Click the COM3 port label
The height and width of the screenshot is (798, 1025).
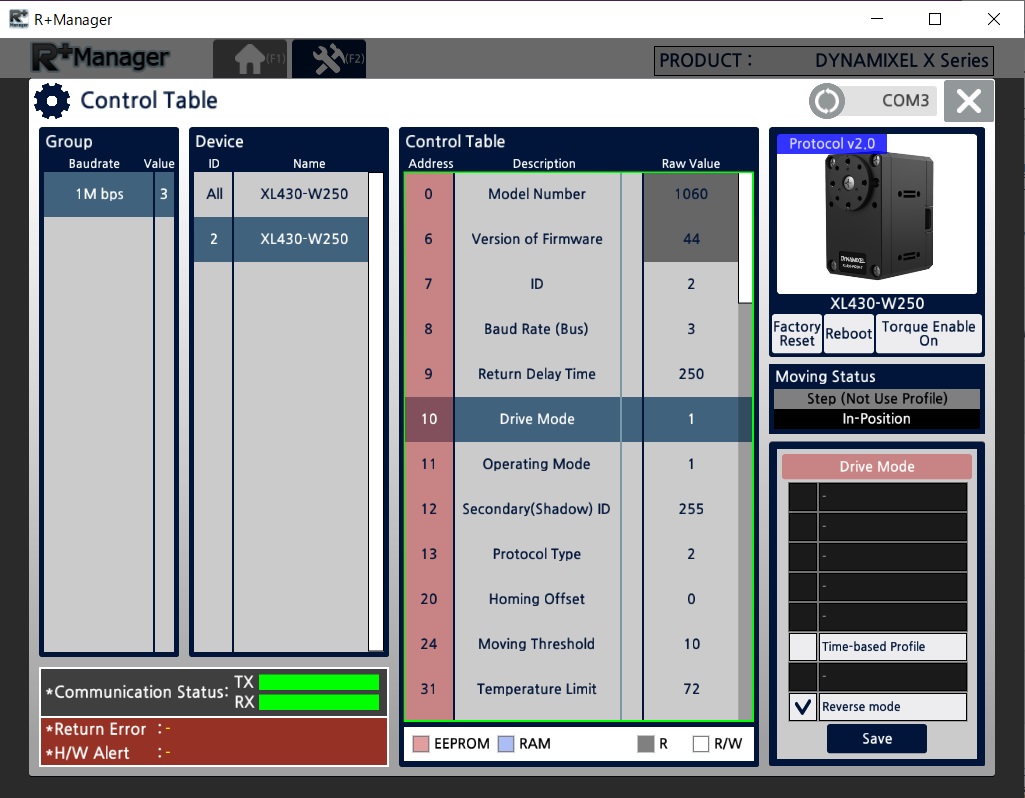pyautogui.click(x=905, y=101)
